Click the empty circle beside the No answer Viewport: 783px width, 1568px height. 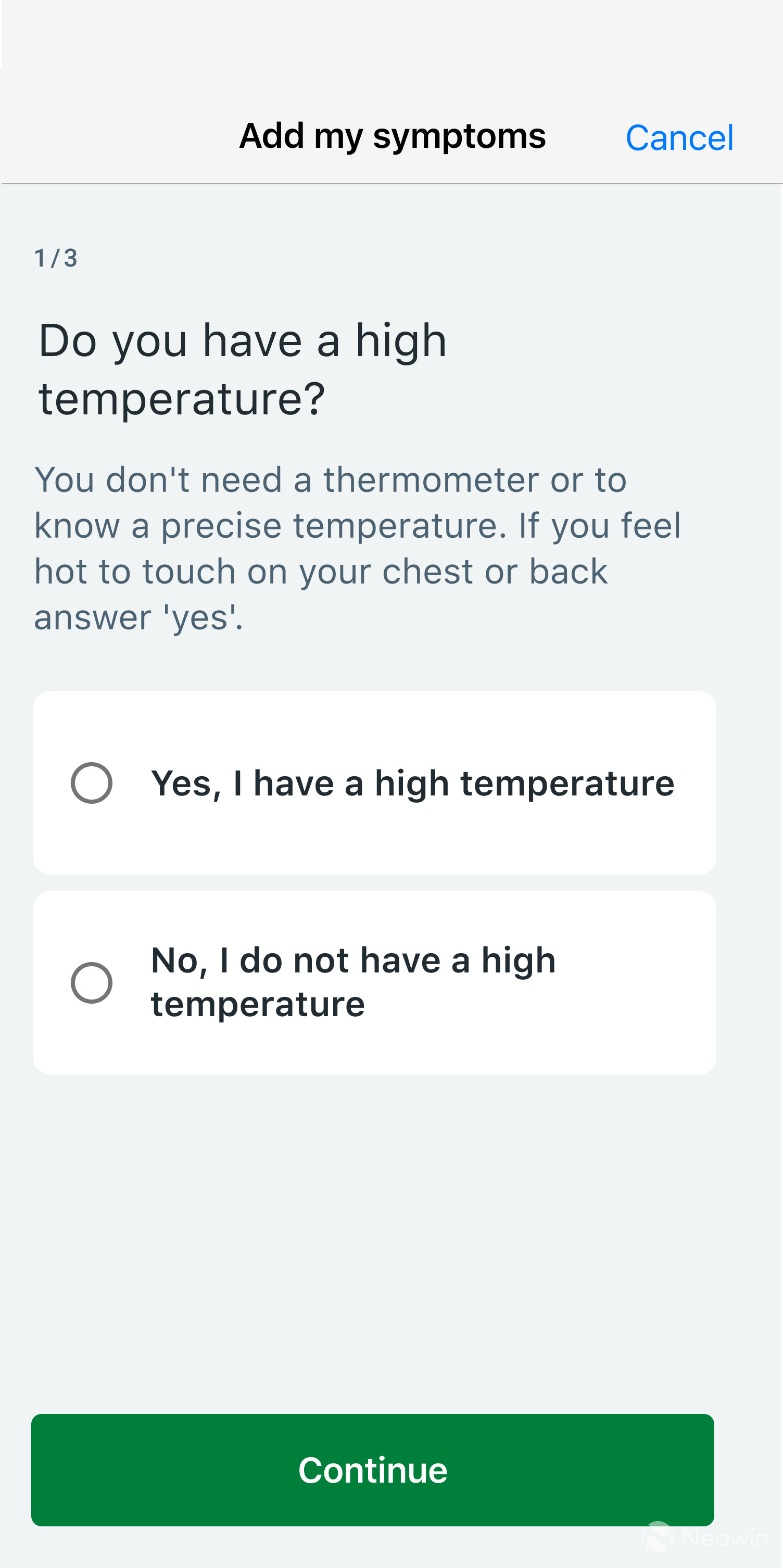(91, 982)
